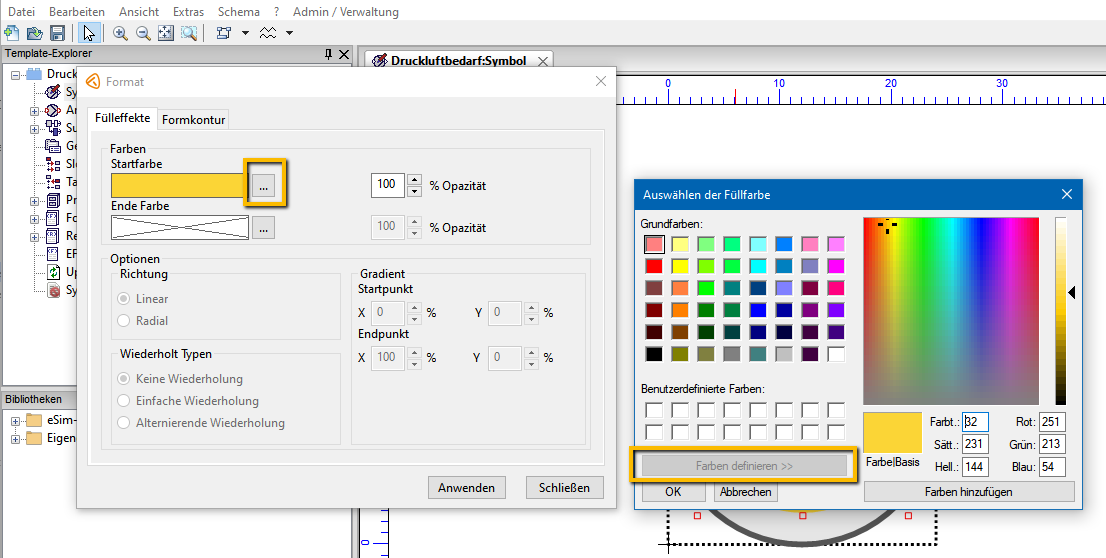Click the save (floppy disk) toolbar icon

click(x=57, y=33)
